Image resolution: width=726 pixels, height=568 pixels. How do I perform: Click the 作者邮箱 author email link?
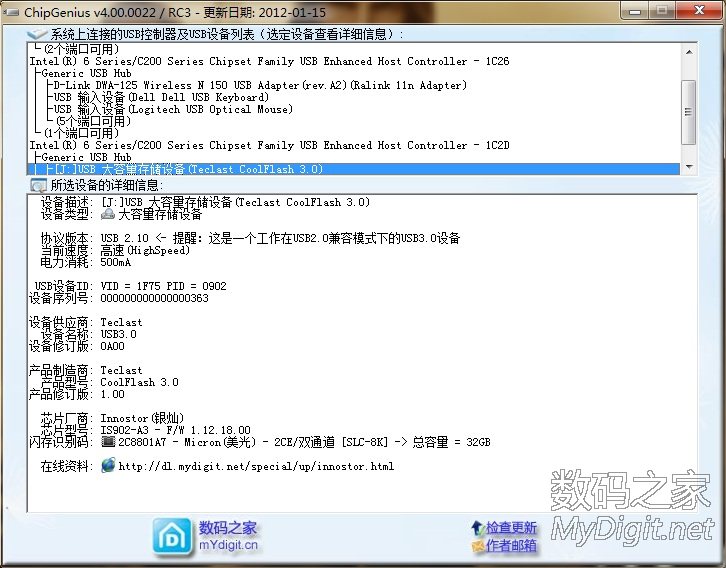pos(512,546)
